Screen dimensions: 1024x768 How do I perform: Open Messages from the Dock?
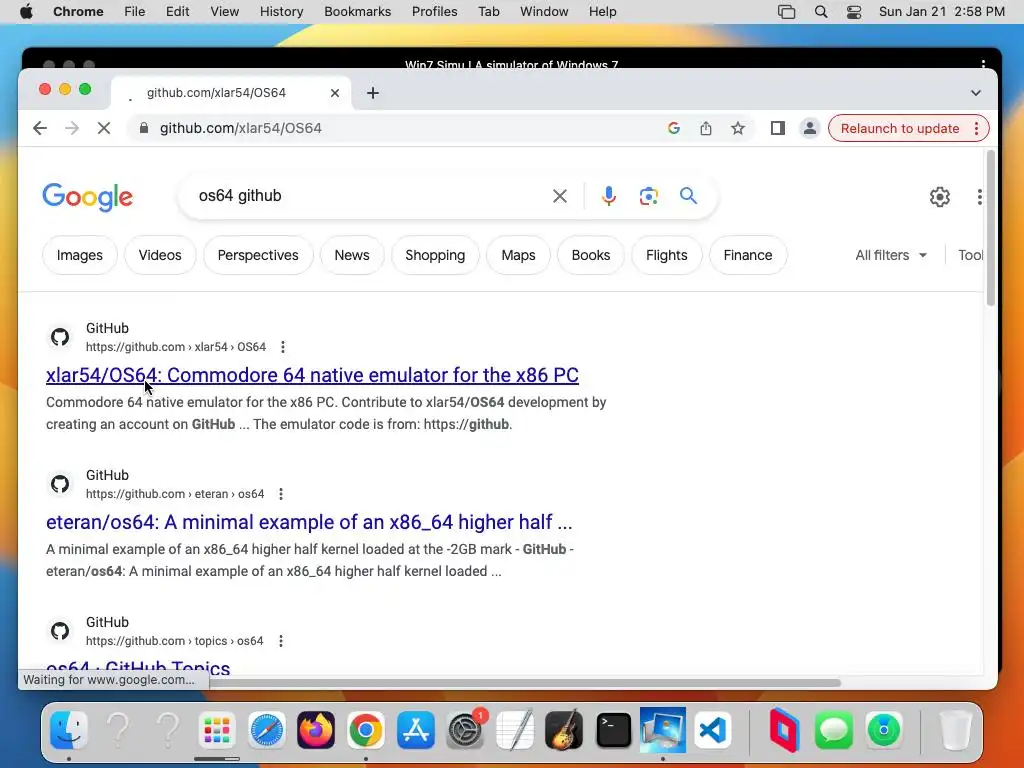point(834,729)
